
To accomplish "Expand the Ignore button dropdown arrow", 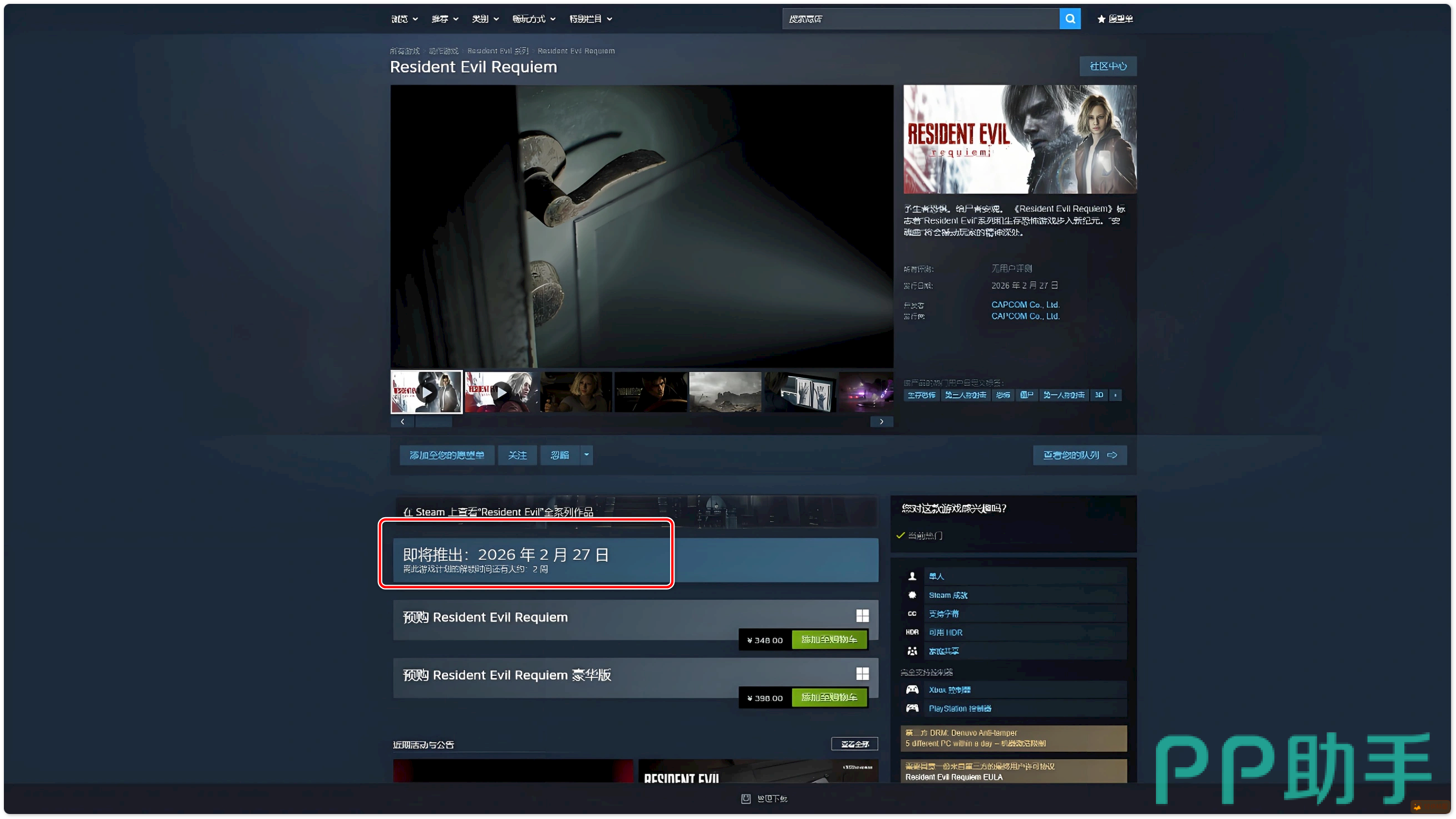I will [x=586, y=455].
